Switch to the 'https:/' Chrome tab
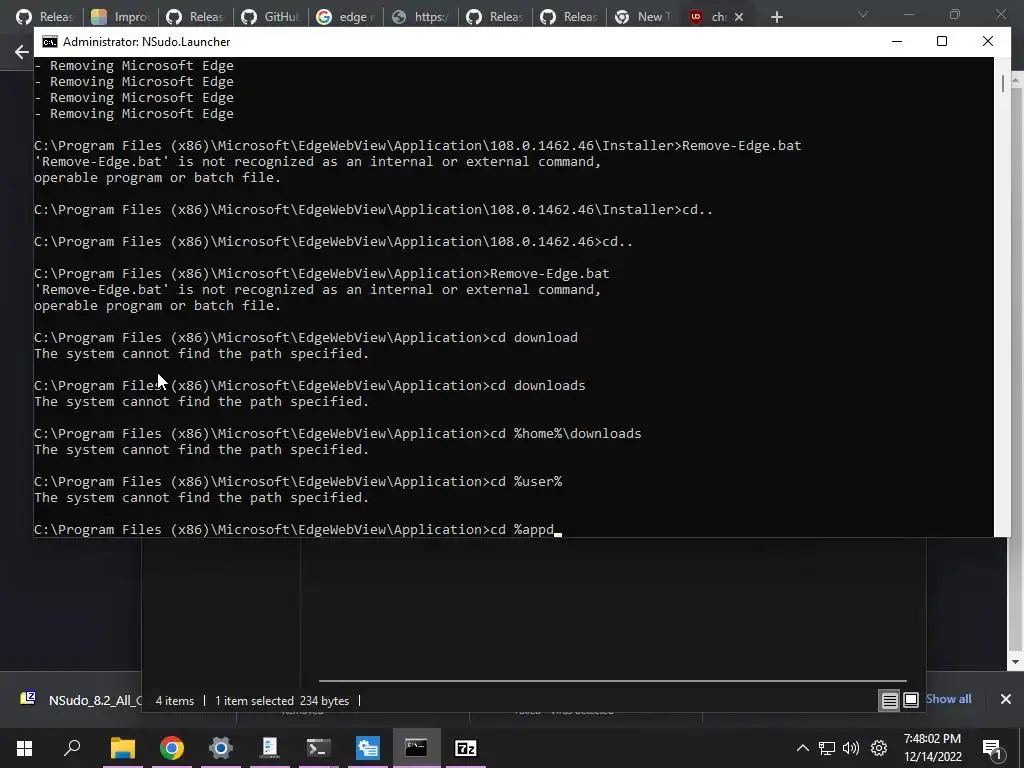Image resolution: width=1024 pixels, height=768 pixels. 419,17
